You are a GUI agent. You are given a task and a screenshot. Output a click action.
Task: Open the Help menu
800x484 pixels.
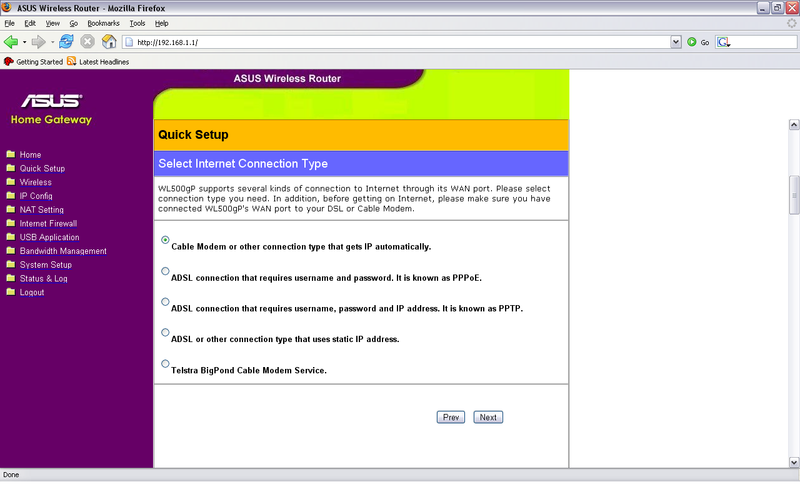161,23
